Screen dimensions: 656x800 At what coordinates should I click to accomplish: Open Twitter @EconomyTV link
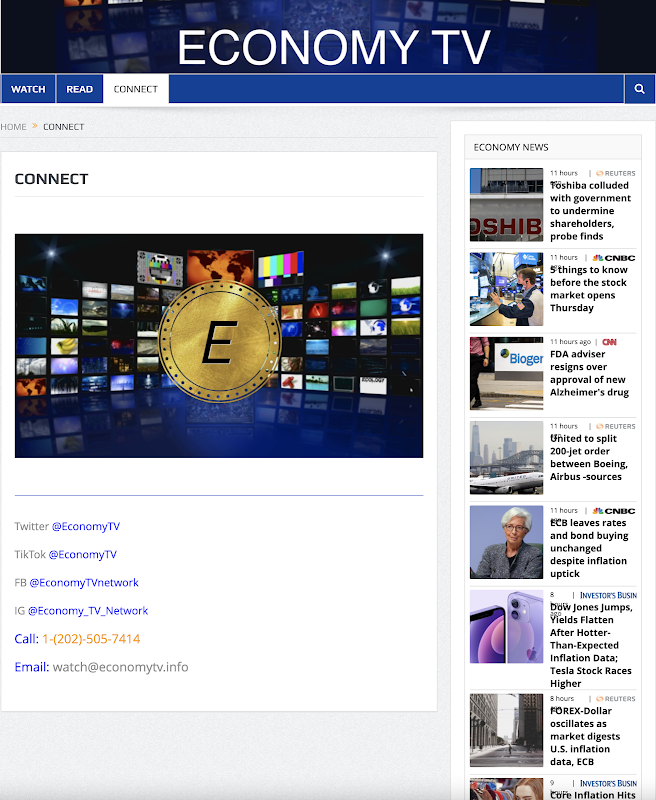pyautogui.click(x=86, y=526)
